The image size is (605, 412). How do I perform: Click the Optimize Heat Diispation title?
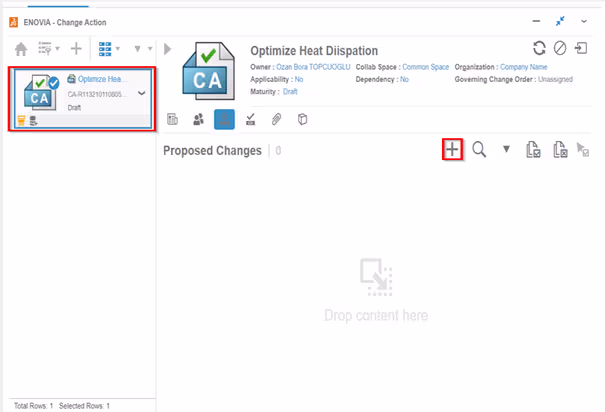pos(314,51)
